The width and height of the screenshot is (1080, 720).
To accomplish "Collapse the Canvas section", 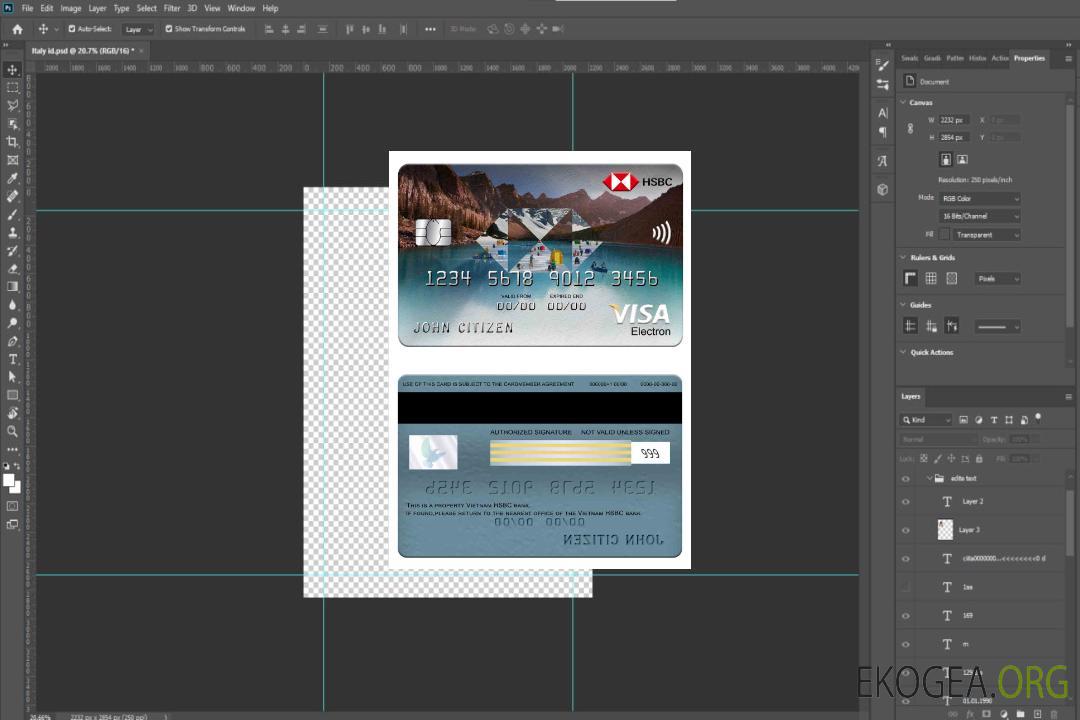I will tap(904, 103).
